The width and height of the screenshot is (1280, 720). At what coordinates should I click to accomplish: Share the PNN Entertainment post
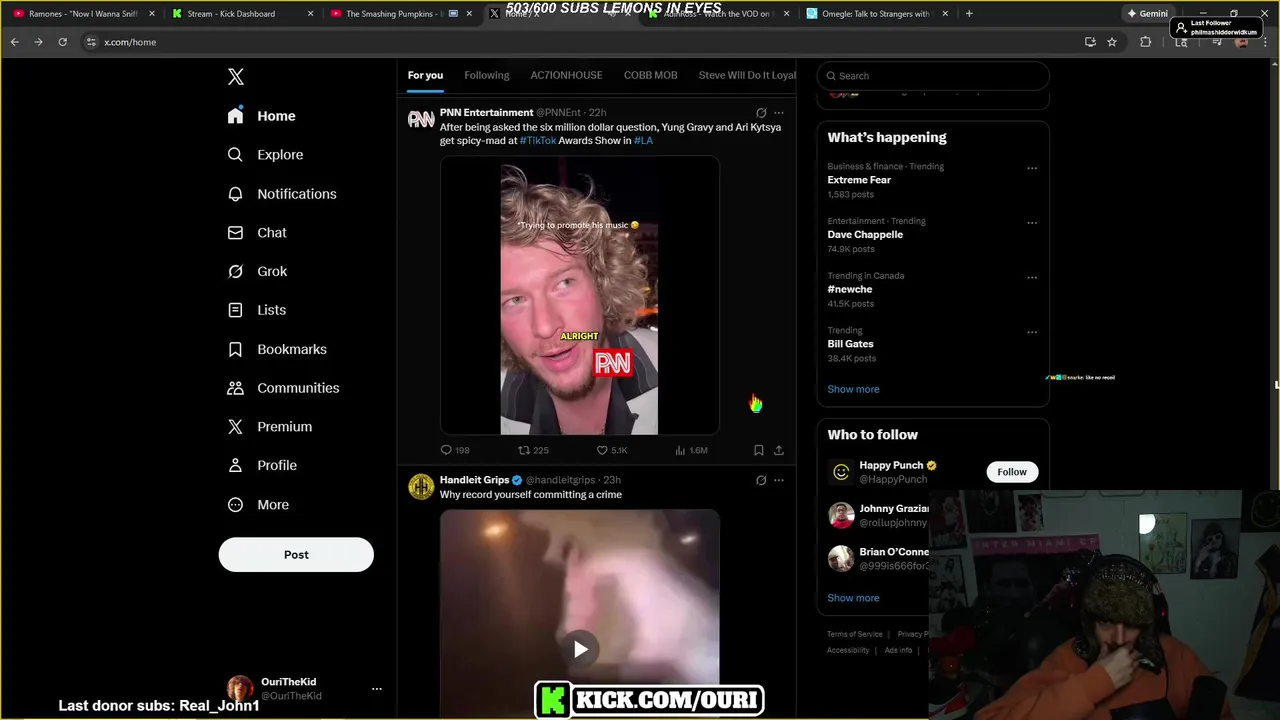click(x=779, y=450)
